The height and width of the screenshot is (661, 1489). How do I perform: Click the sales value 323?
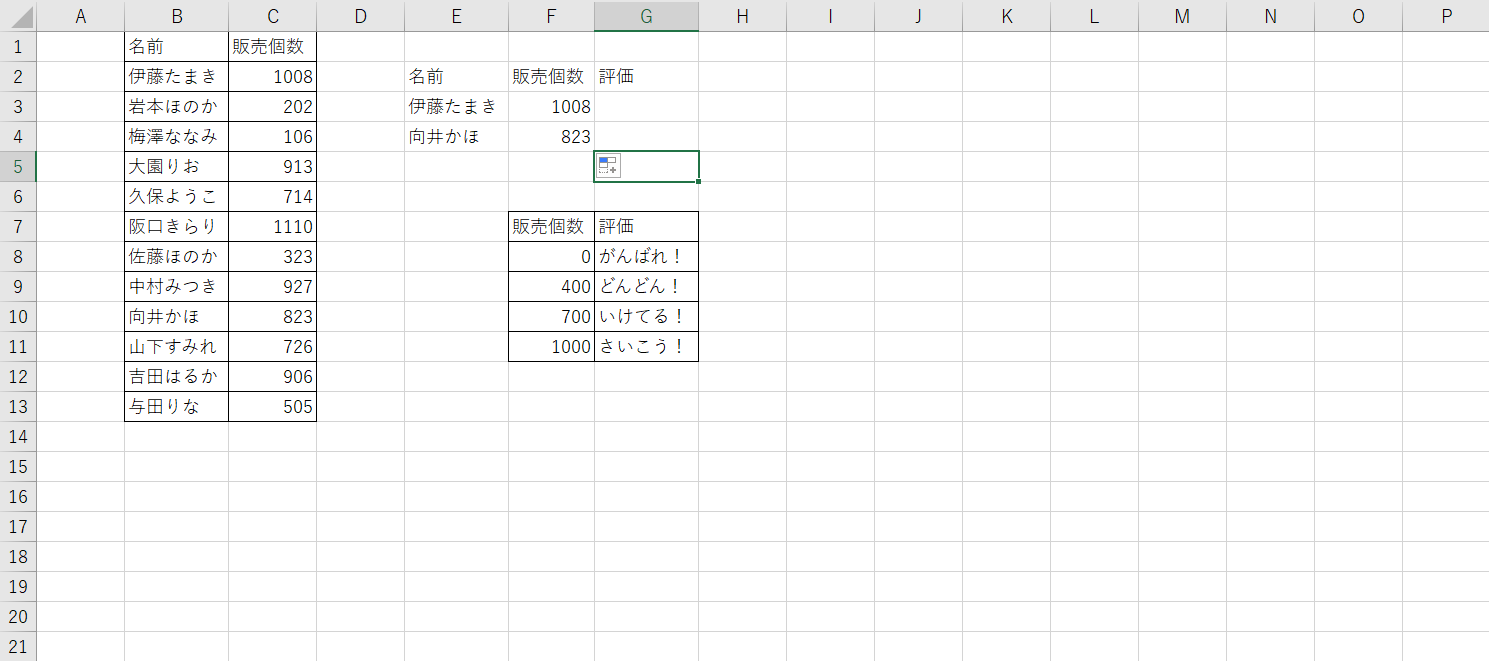tap(272, 257)
